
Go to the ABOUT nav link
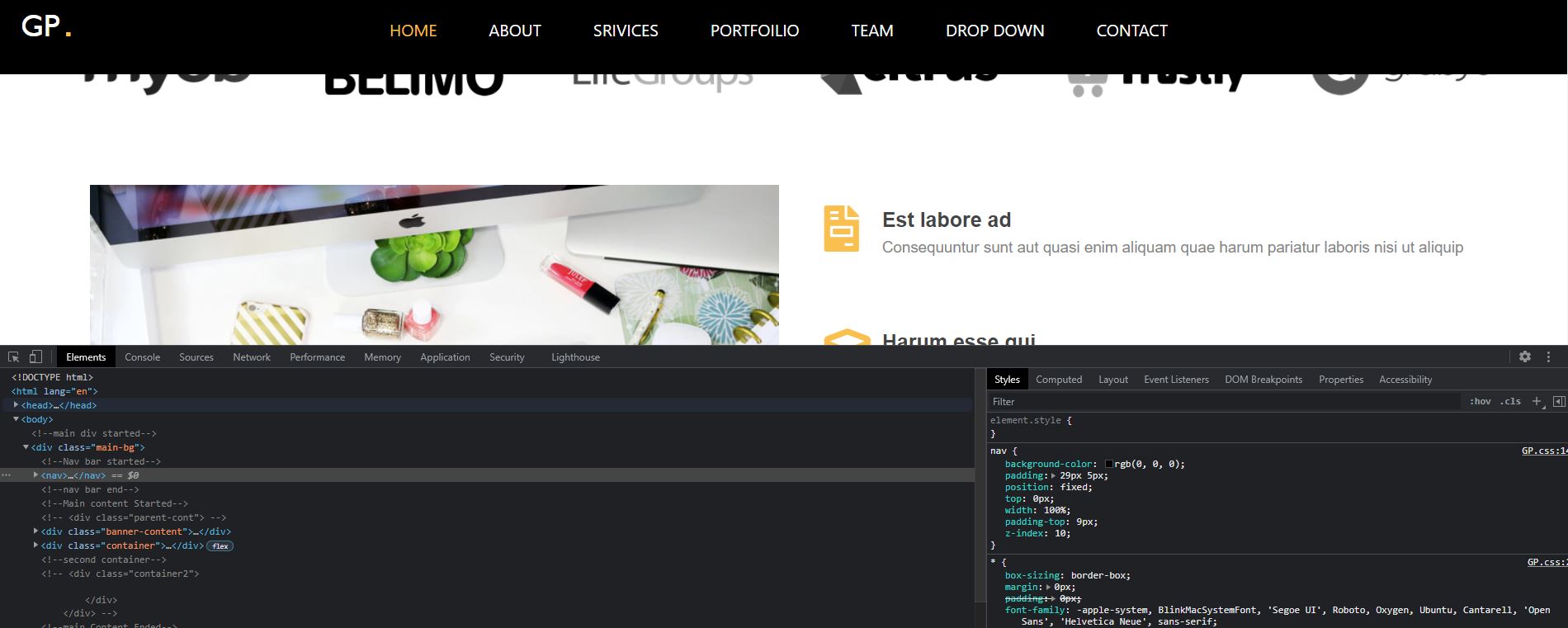(515, 31)
